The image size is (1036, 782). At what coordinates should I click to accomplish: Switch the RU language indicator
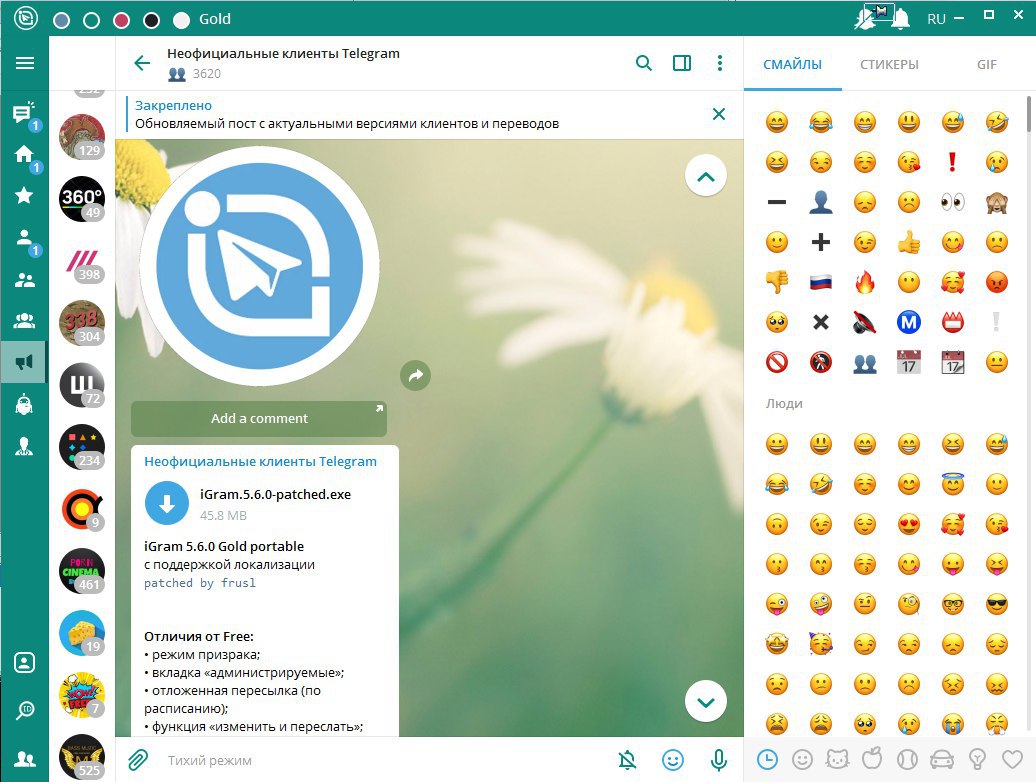936,19
